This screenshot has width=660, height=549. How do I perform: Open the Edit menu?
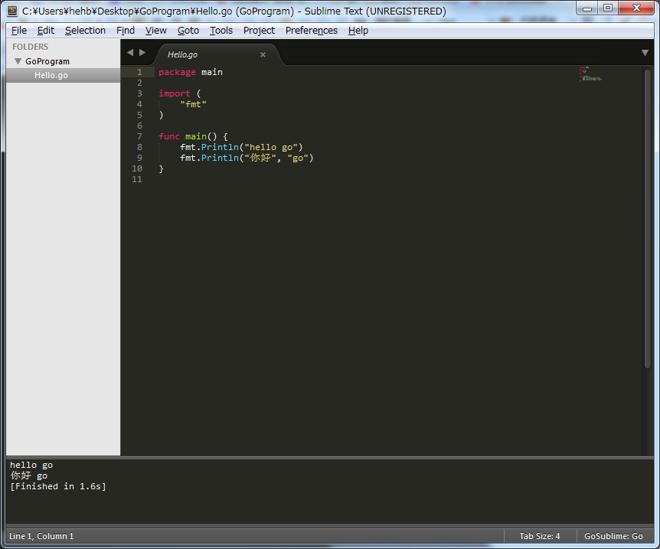[45, 30]
